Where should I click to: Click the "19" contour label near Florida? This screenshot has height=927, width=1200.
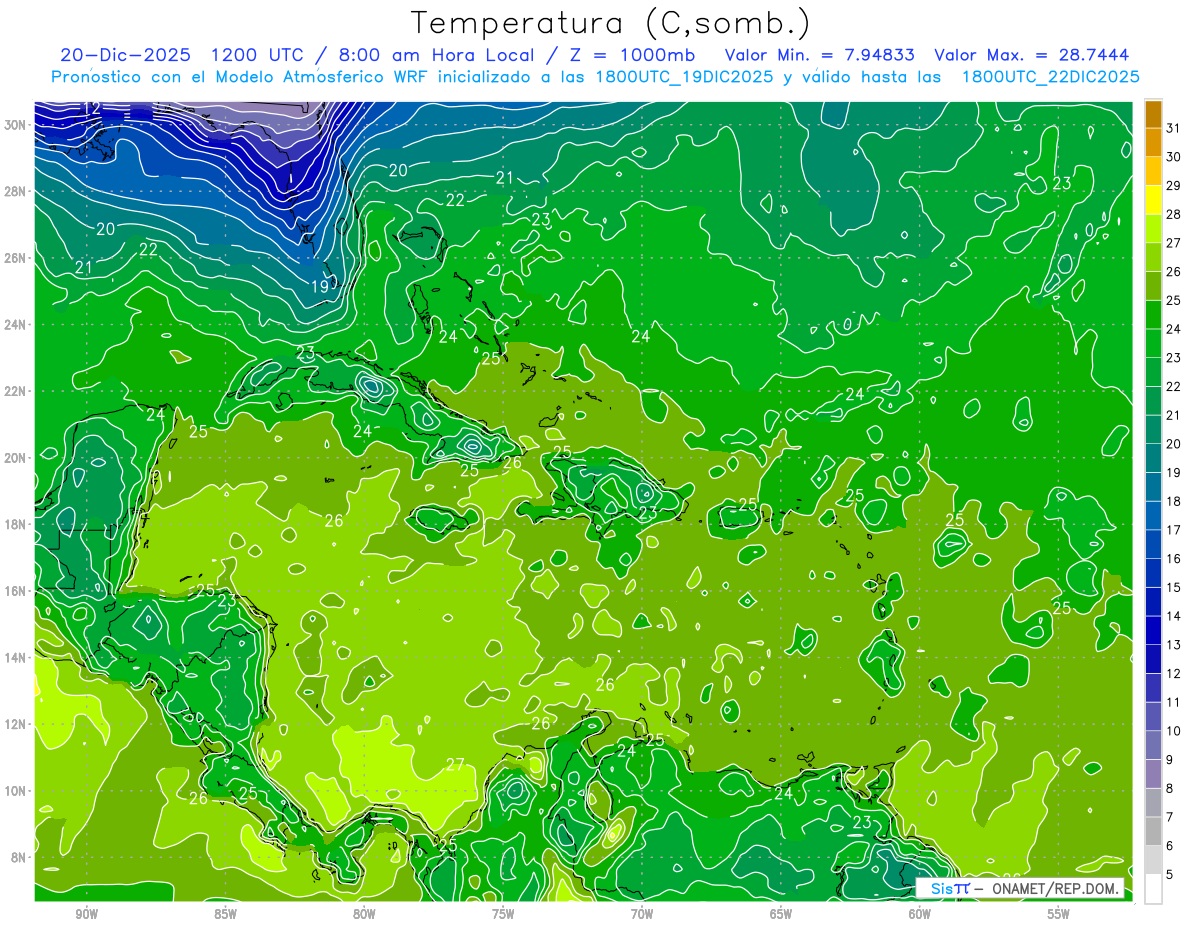click(x=319, y=287)
